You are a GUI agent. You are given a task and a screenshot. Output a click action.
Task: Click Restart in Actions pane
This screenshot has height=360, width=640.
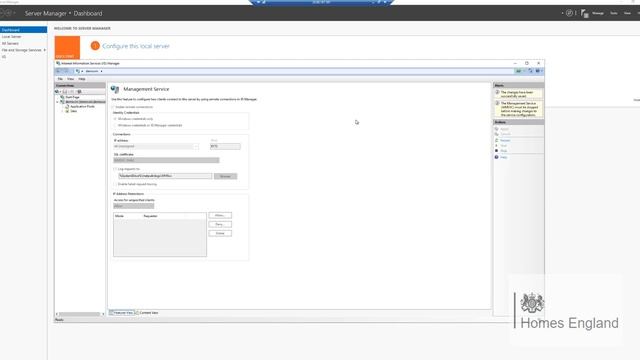[x=505, y=140]
